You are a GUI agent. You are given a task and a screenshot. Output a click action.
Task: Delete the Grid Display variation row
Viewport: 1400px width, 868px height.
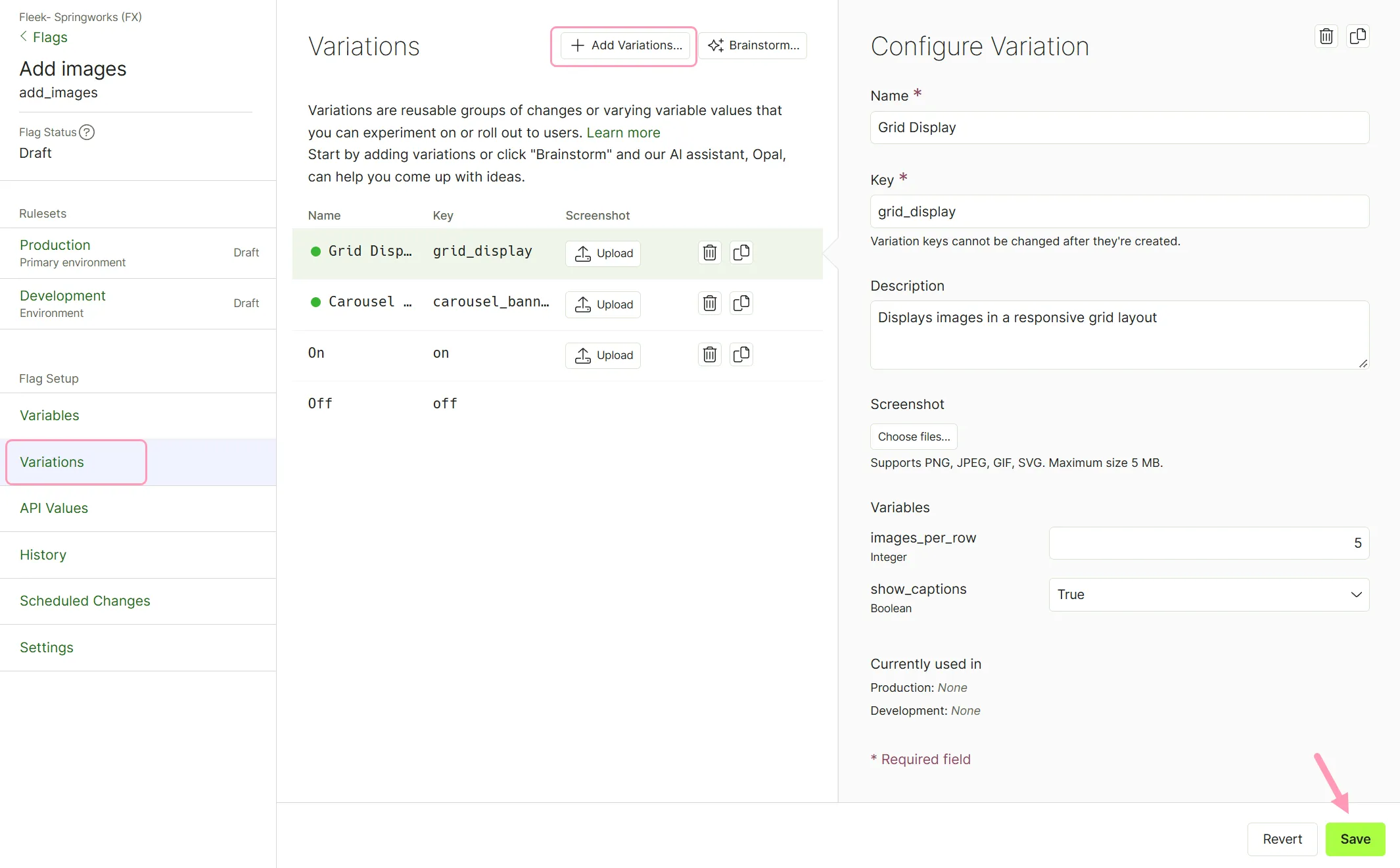point(710,253)
